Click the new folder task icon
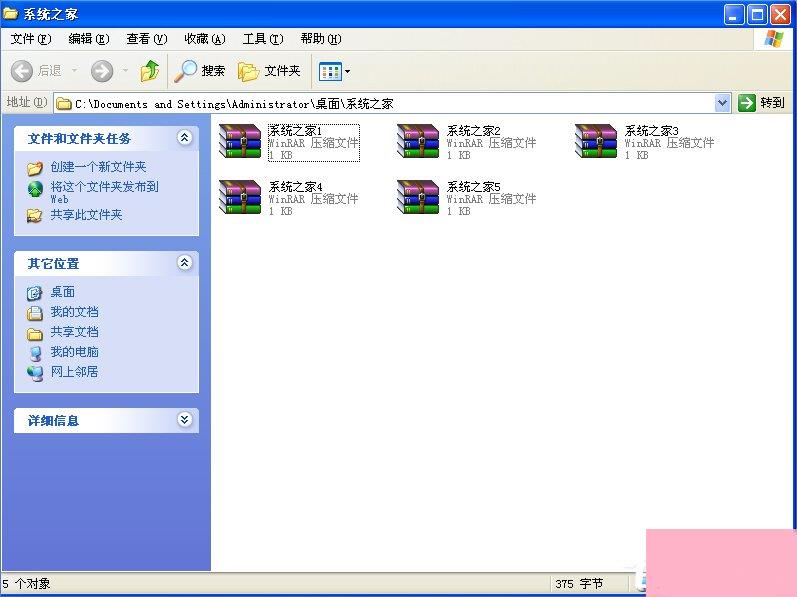The width and height of the screenshot is (797, 597). coord(35,168)
